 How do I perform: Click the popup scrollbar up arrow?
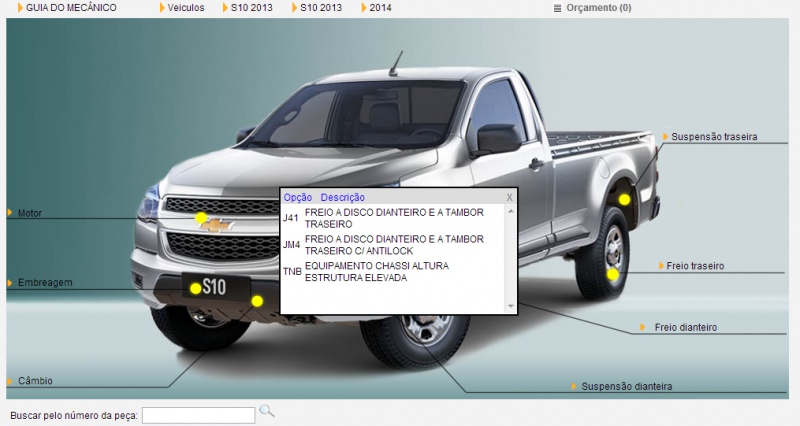(x=511, y=211)
